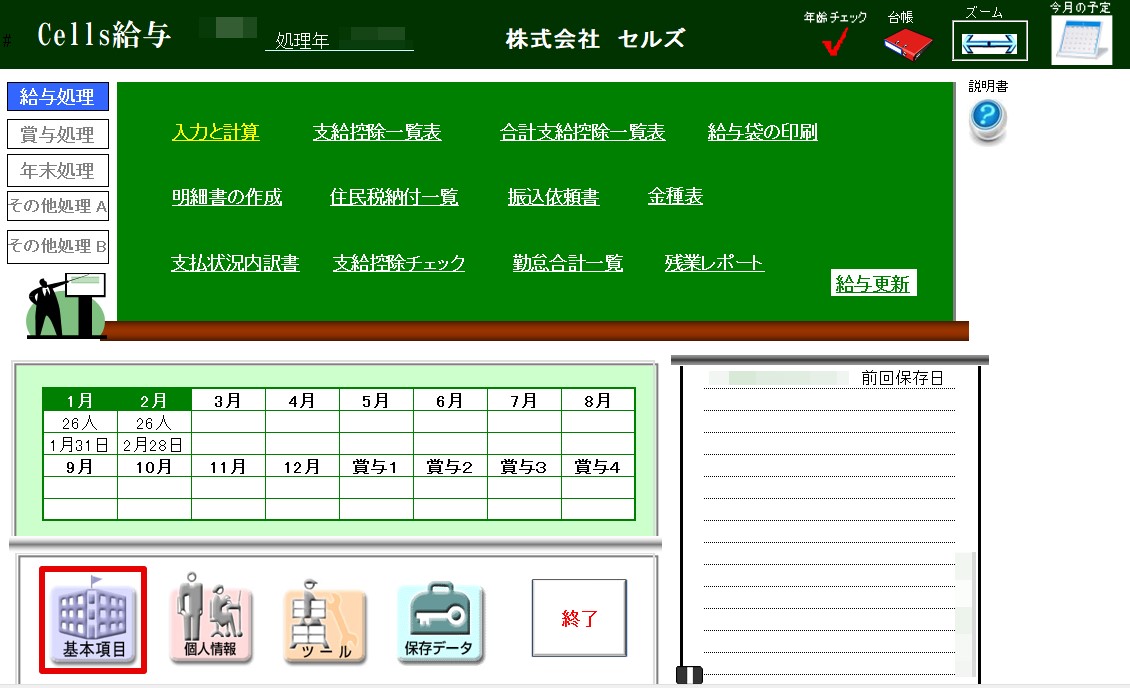Click the ズーム arrows icon
The image size is (1130, 688).
(x=989, y=43)
